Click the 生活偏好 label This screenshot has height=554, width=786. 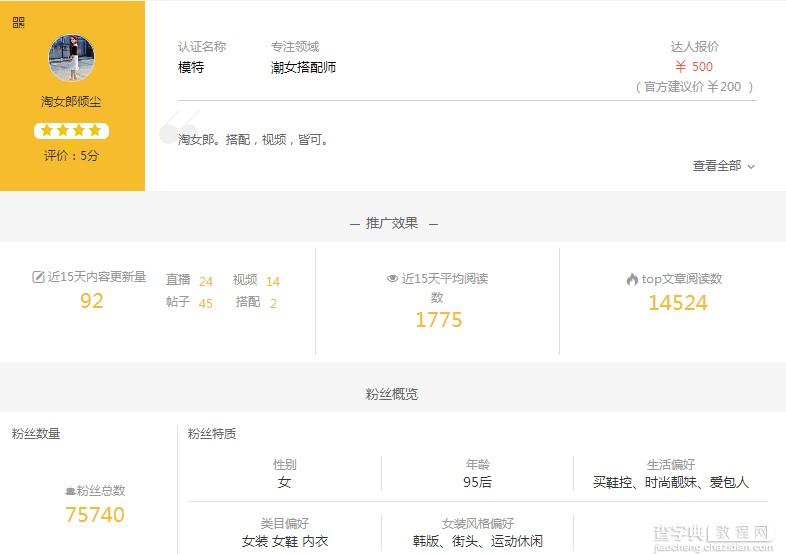[x=671, y=464]
